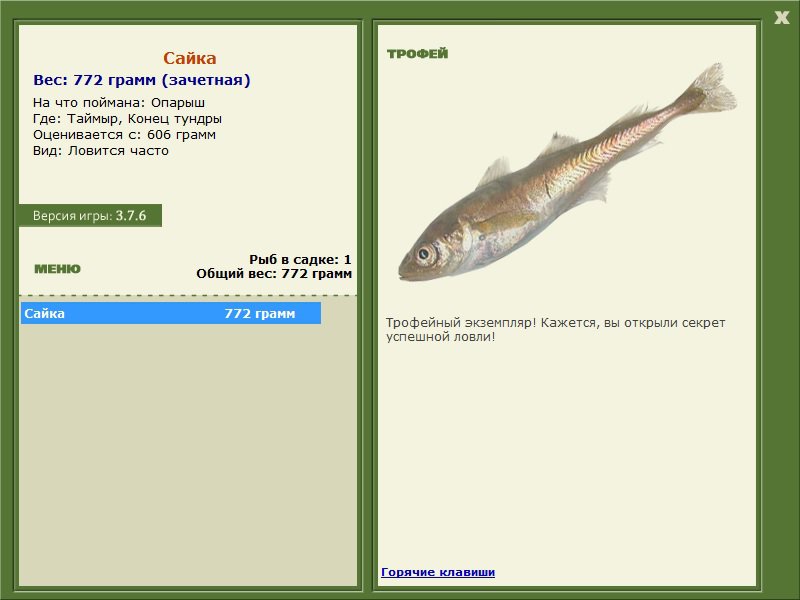Click the Оценивается с: 606 грамм line
The image size is (800, 600).
(124, 134)
